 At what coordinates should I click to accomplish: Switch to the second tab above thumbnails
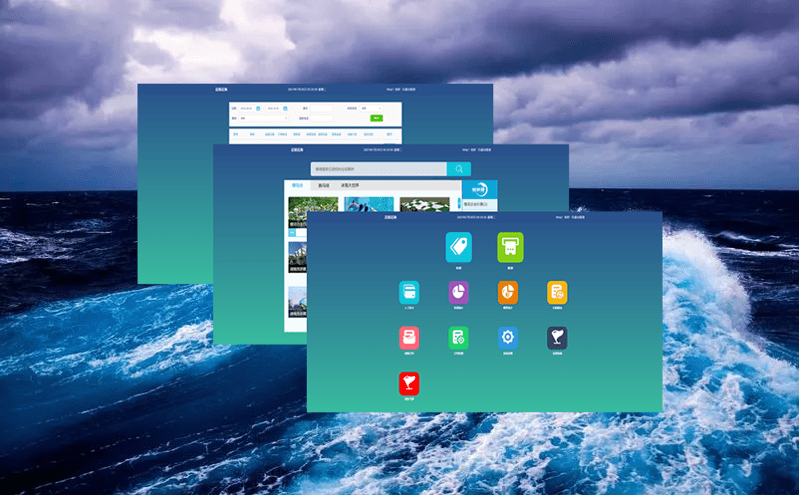(323, 185)
